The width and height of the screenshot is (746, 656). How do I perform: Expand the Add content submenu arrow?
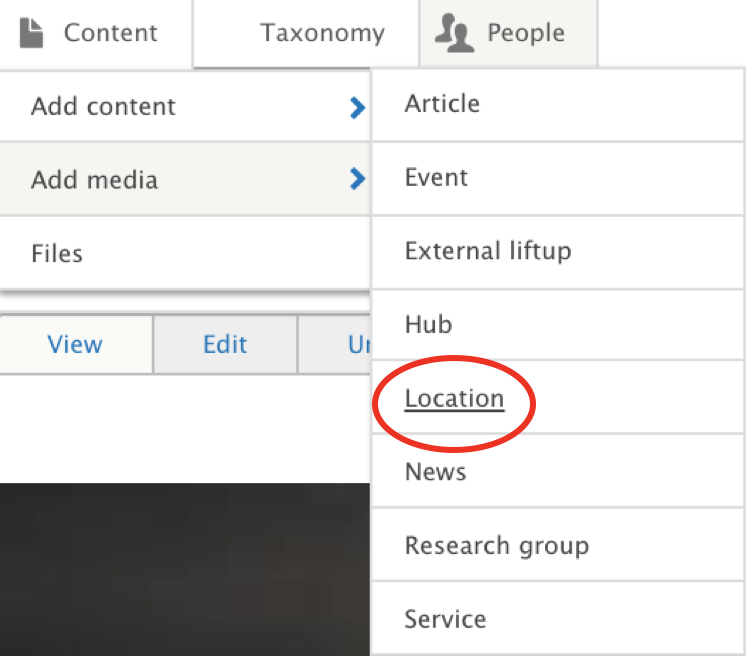click(x=357, y=107)
